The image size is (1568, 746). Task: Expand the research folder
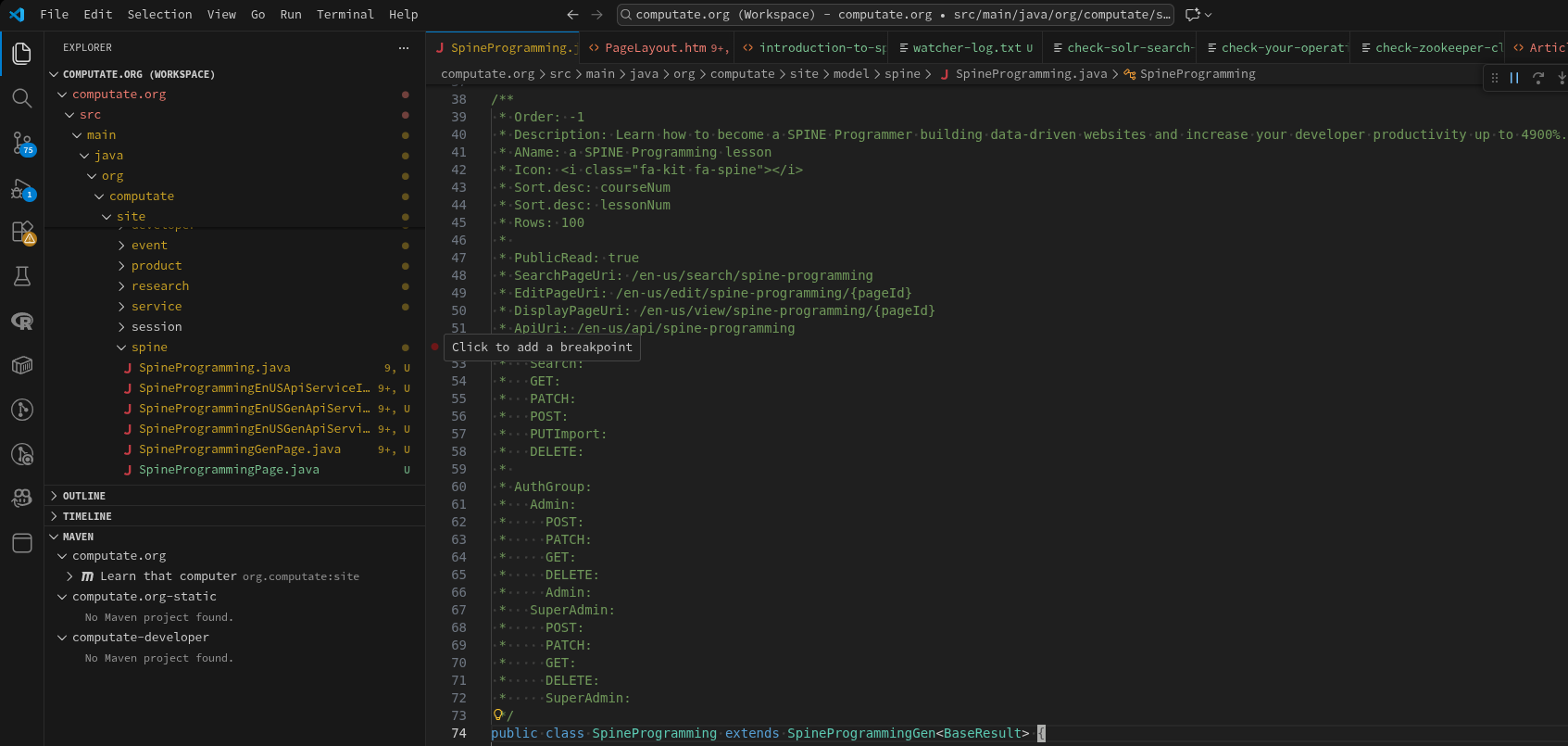coord(121,286)
